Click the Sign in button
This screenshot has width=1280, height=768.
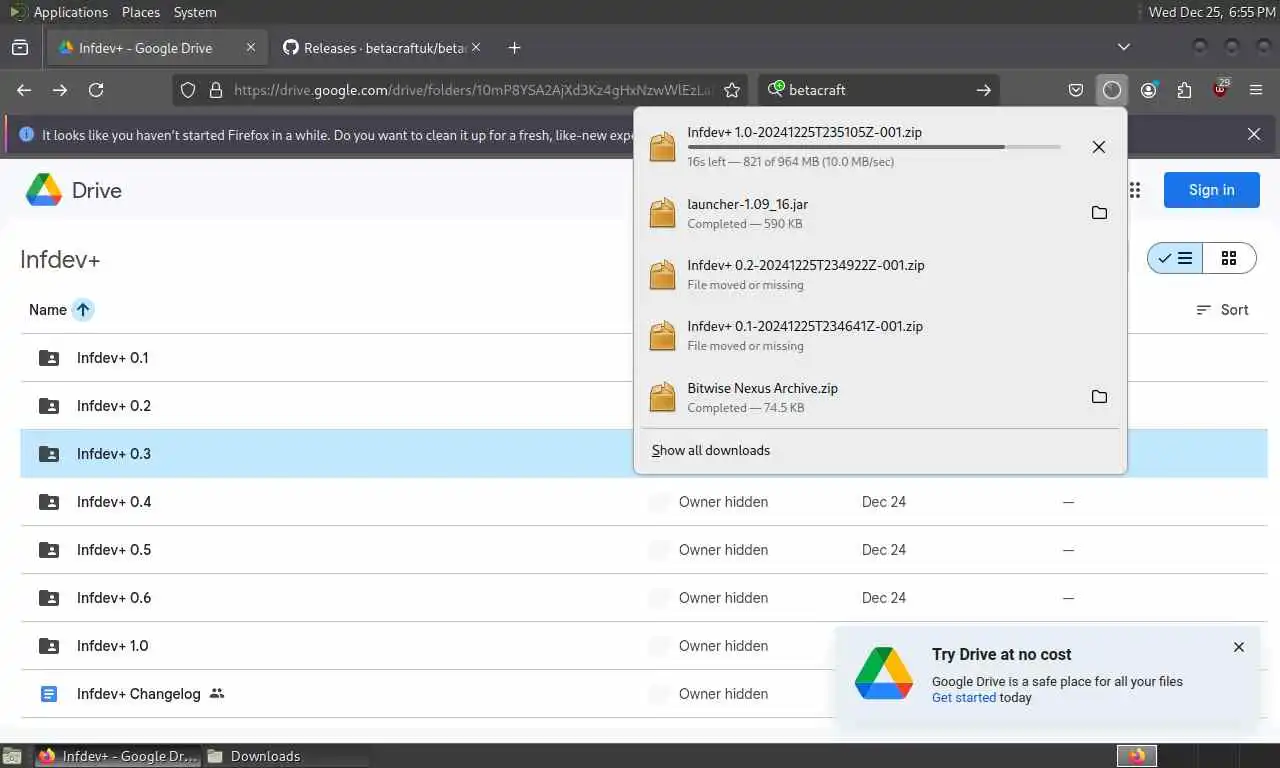tap(1211, 190)
